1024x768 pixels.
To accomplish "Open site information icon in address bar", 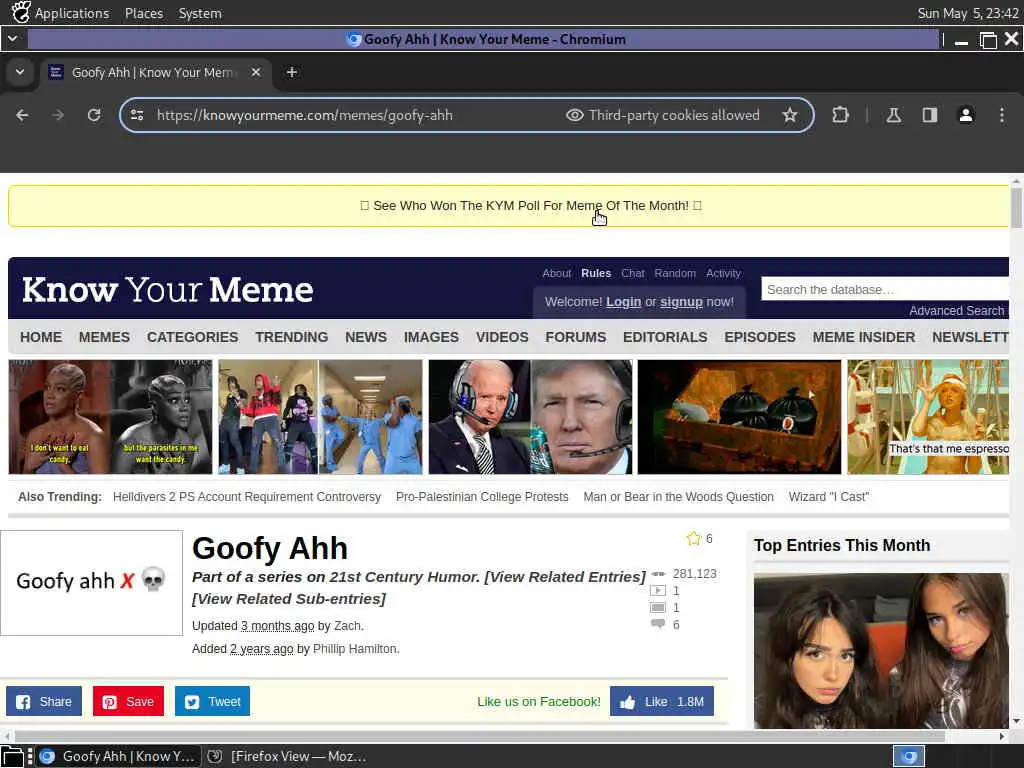I will tap(137, 115).
